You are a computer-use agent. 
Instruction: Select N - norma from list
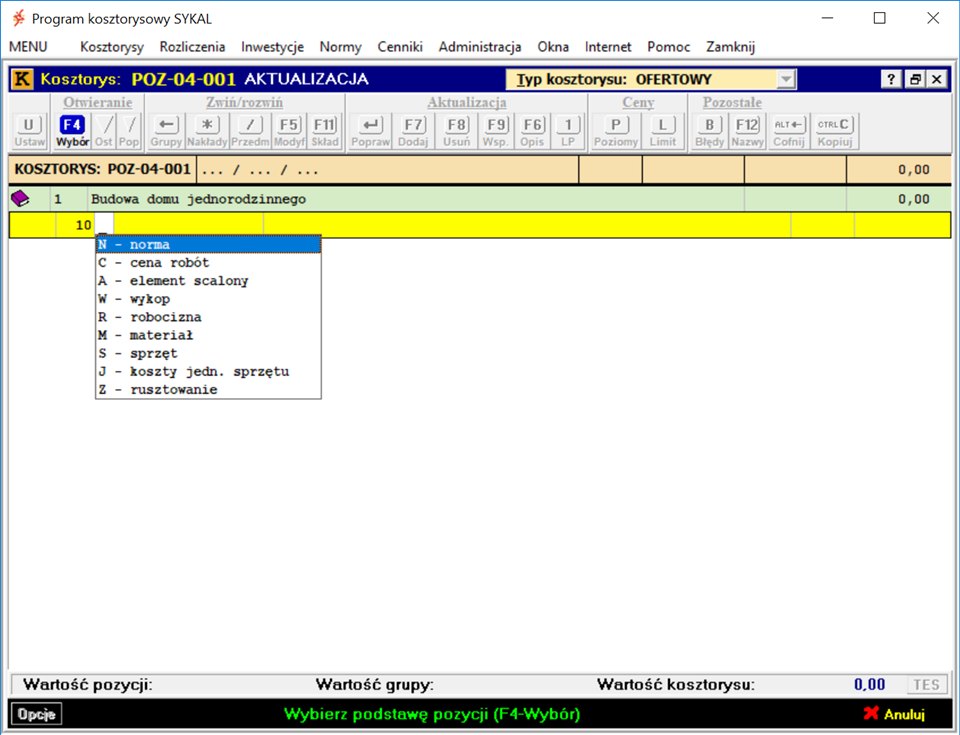[208, 244]
